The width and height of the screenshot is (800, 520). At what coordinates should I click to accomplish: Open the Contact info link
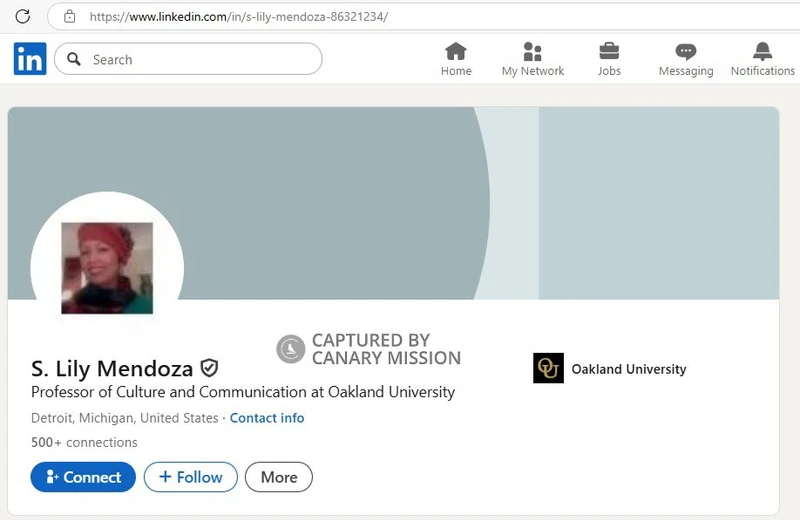267,418
